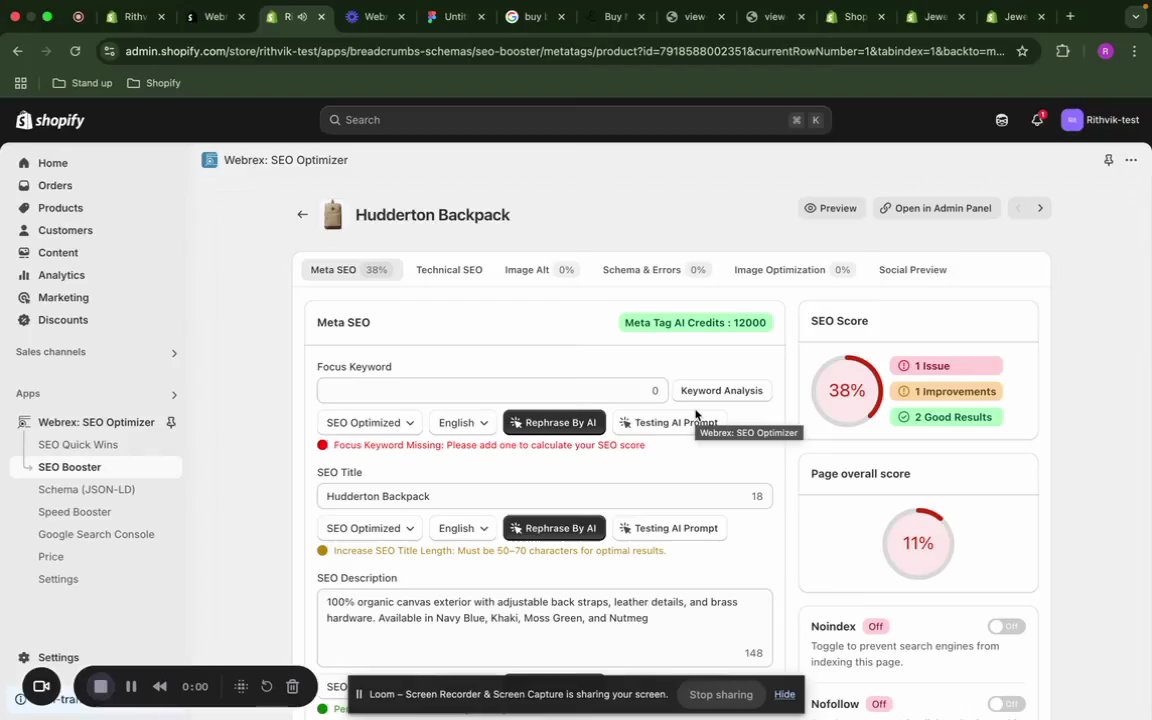Viewport: 1152px width, 720px height.
Task: Expand Apps section
Action: 174,395
